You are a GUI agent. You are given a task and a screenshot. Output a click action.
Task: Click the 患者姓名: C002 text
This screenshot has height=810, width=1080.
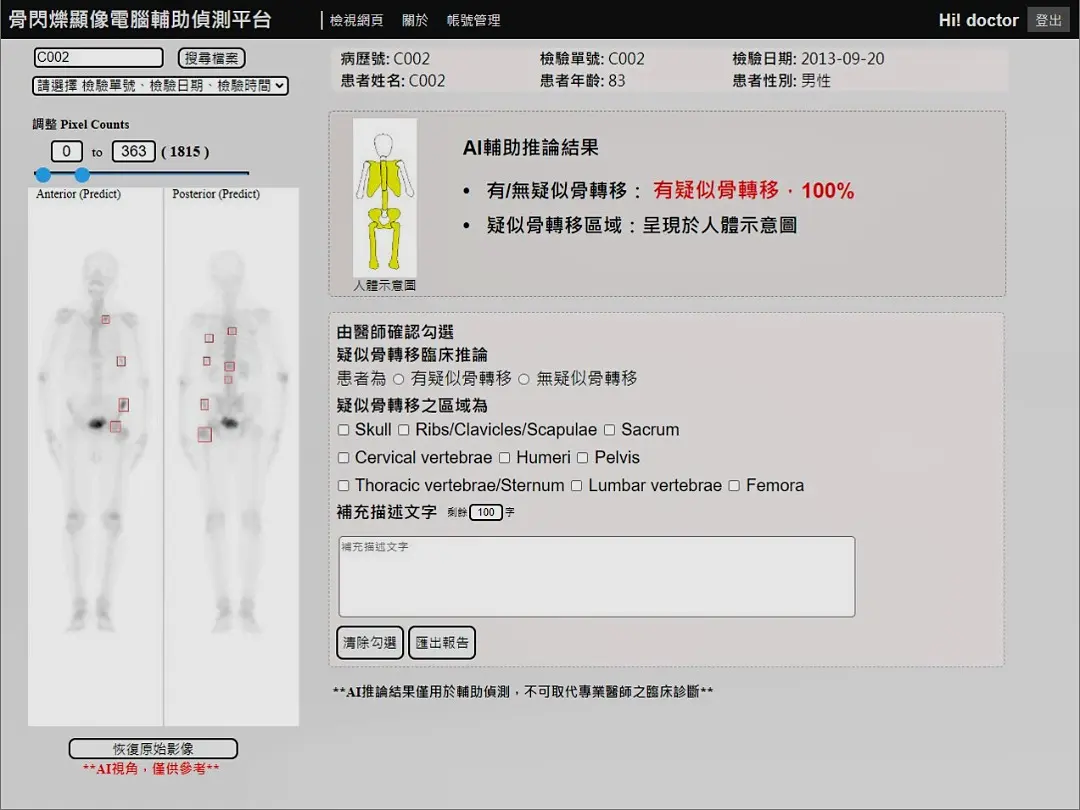point(393,81)
